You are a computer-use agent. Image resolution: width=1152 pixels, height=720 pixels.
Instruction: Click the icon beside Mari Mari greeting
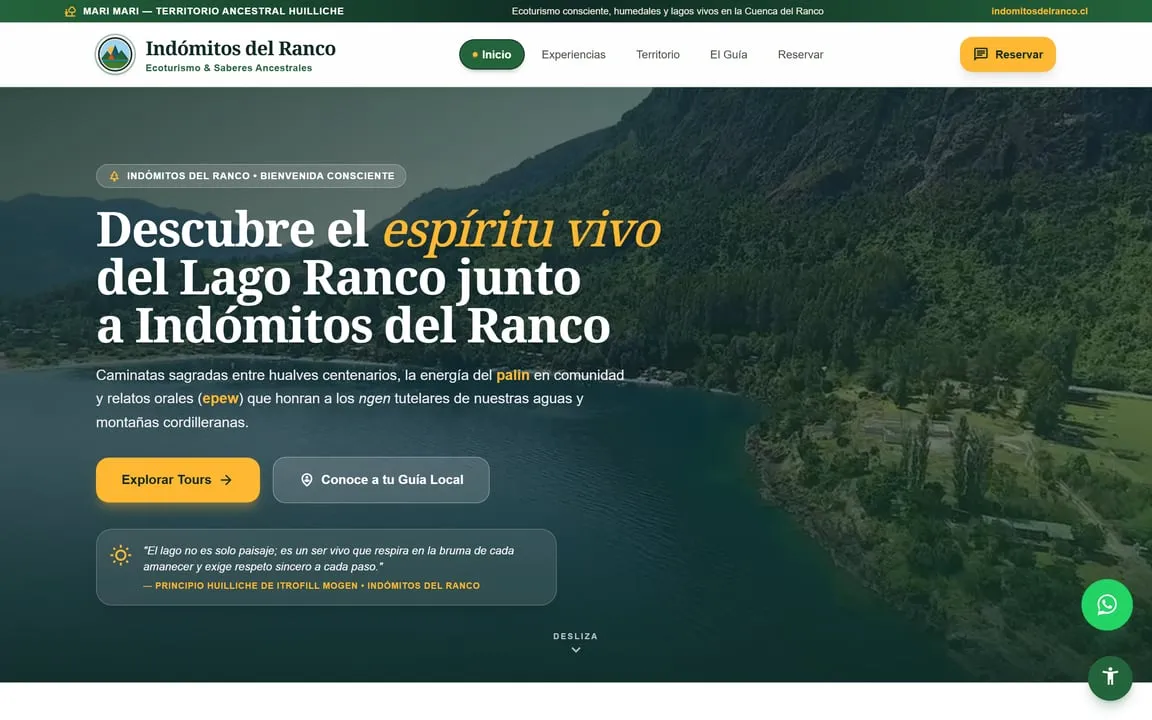[71, 11]
